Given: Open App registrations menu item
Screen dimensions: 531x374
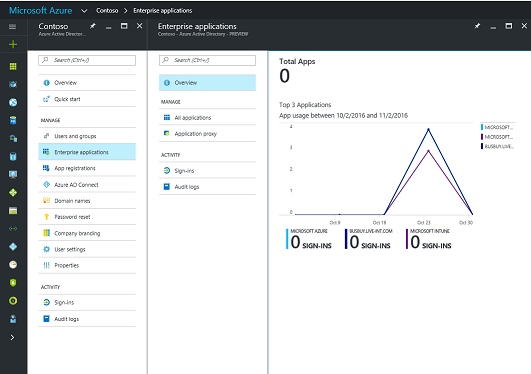Looking at the screenshot, I should pyautogui.click(x=87, y=168).
